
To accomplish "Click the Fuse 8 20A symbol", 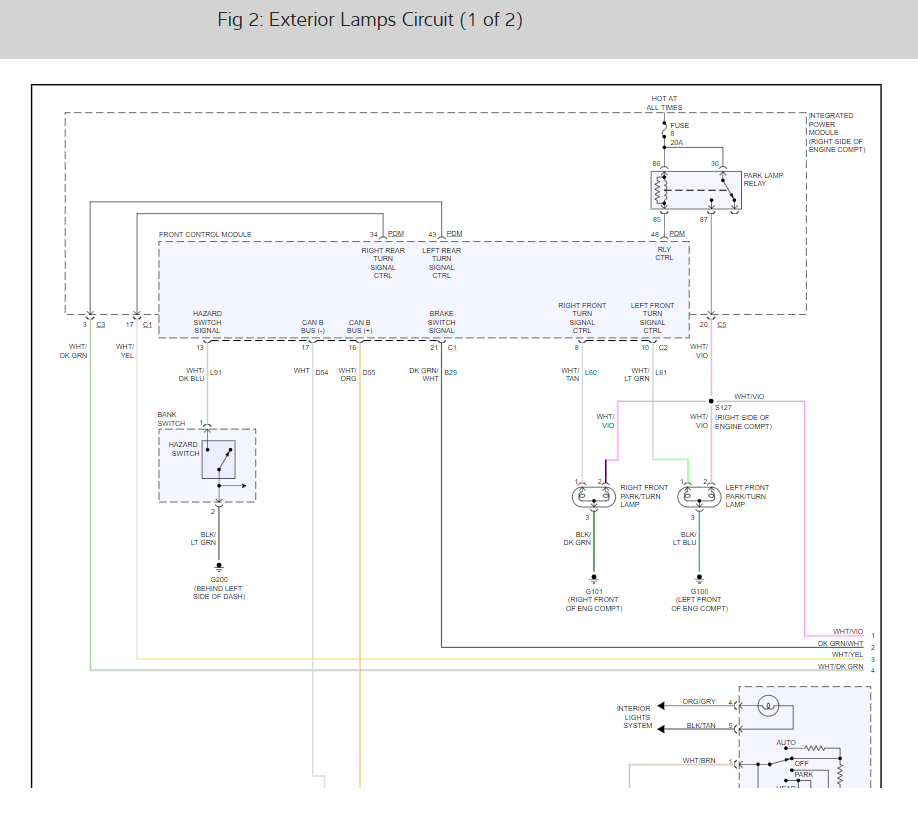I will click(664, 134).
